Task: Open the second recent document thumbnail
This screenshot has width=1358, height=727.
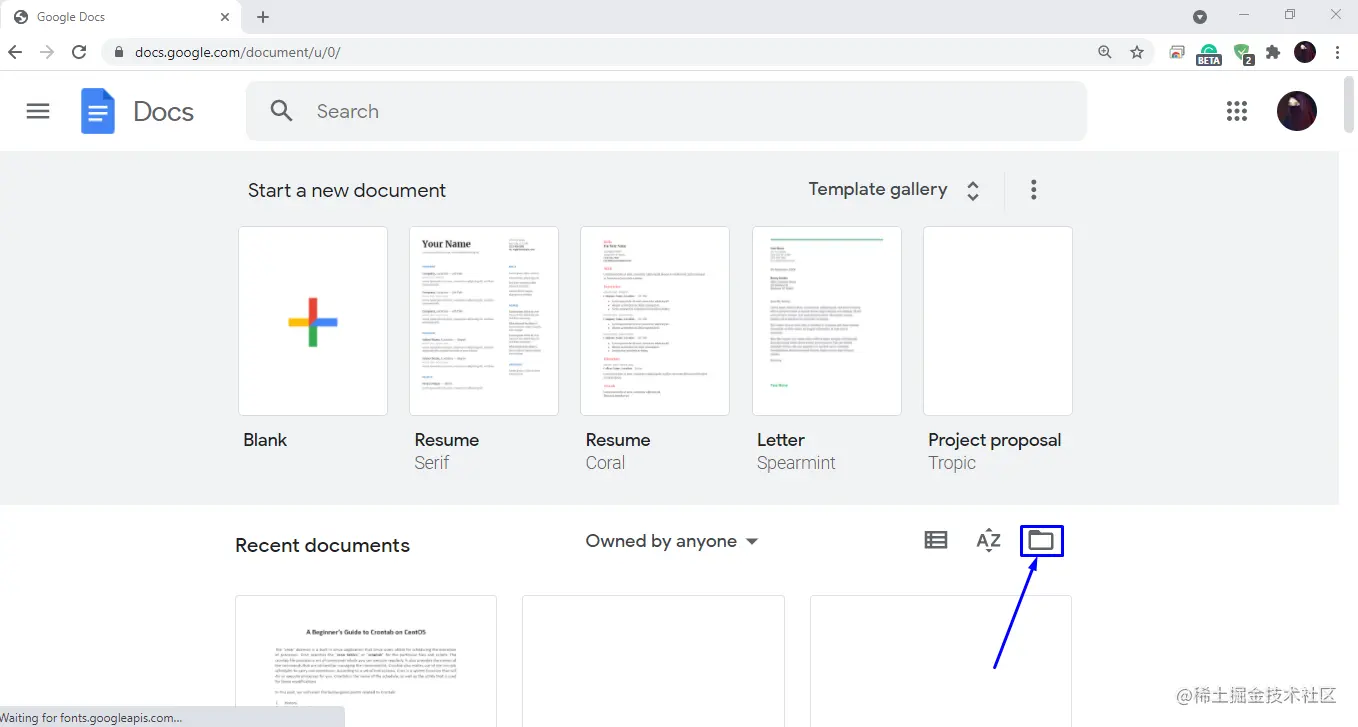Action: pos(653,661)
